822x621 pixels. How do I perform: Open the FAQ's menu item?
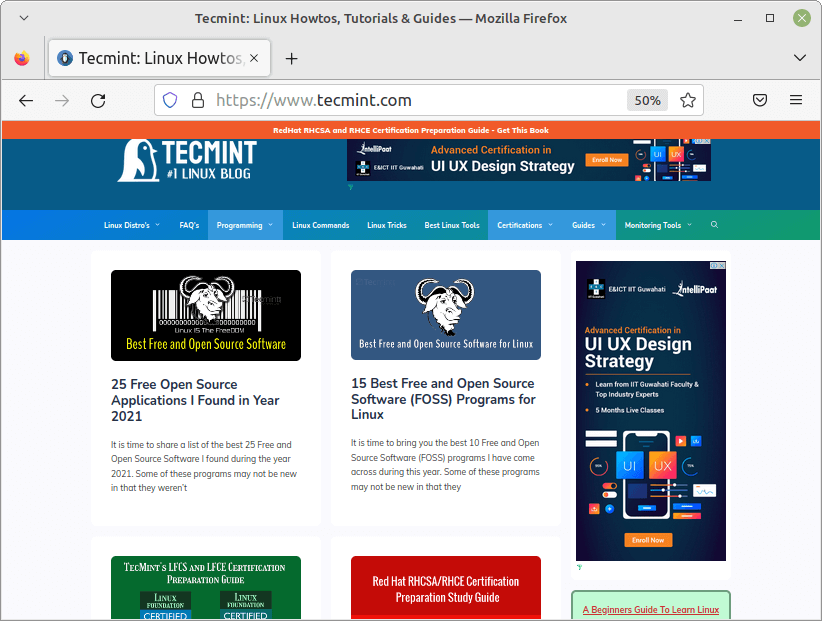point(189,225)
